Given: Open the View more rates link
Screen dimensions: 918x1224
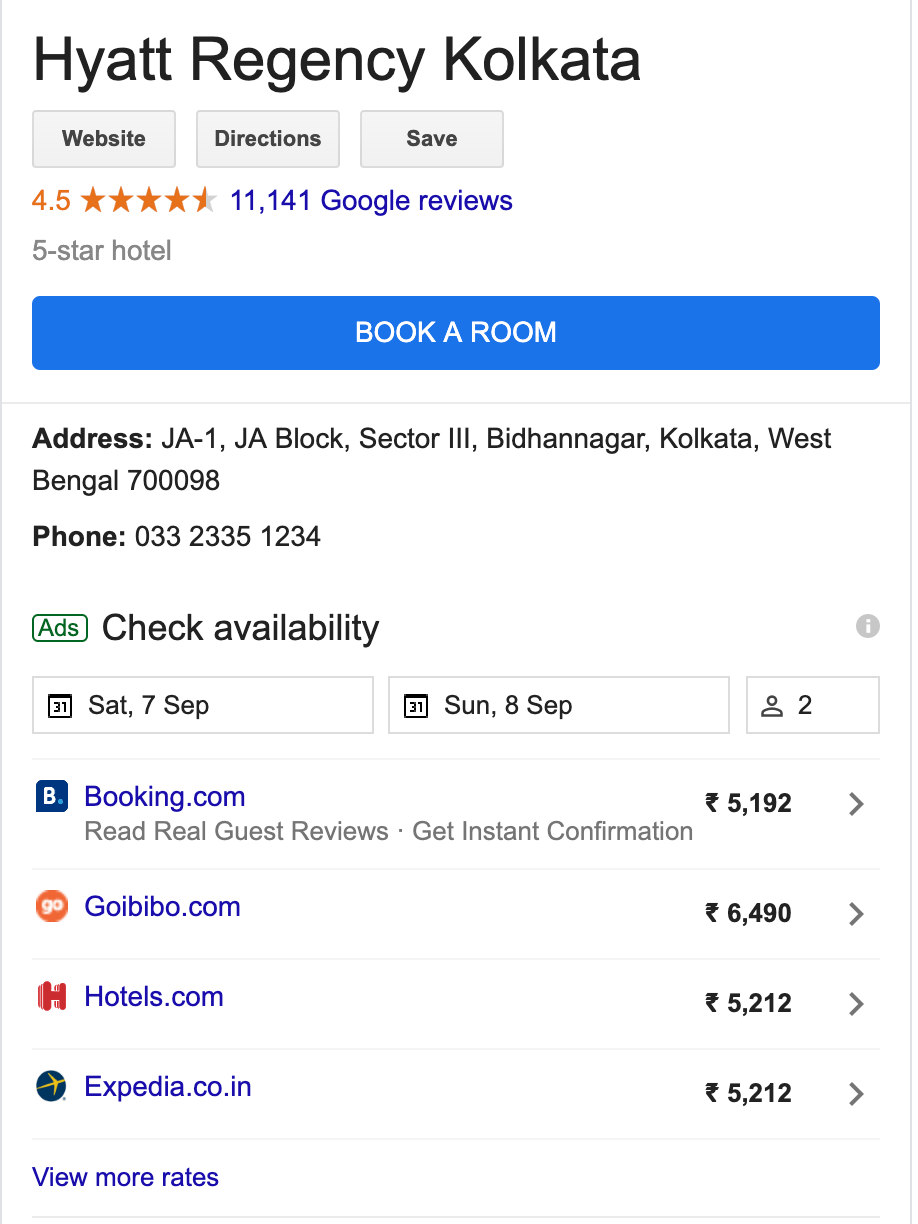Looking at the screenshot, I should pos(126,1177).
